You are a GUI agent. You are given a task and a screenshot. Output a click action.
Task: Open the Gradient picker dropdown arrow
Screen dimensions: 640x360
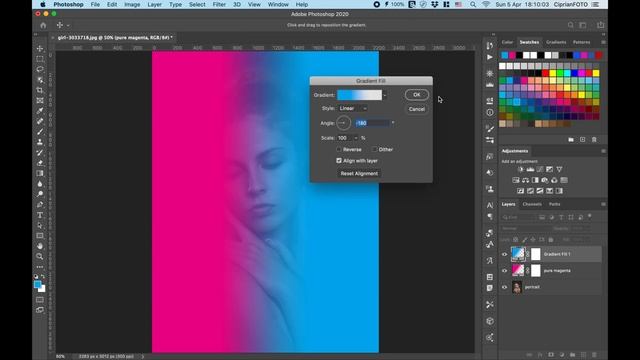(385, 96)
